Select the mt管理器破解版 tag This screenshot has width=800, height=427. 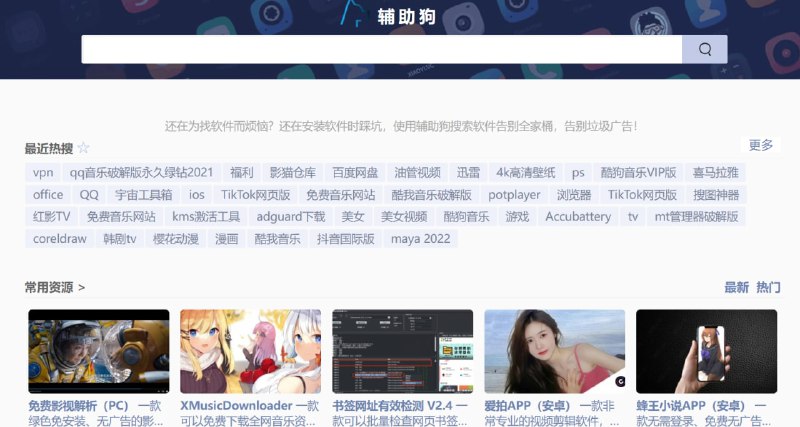click(696, 216)
